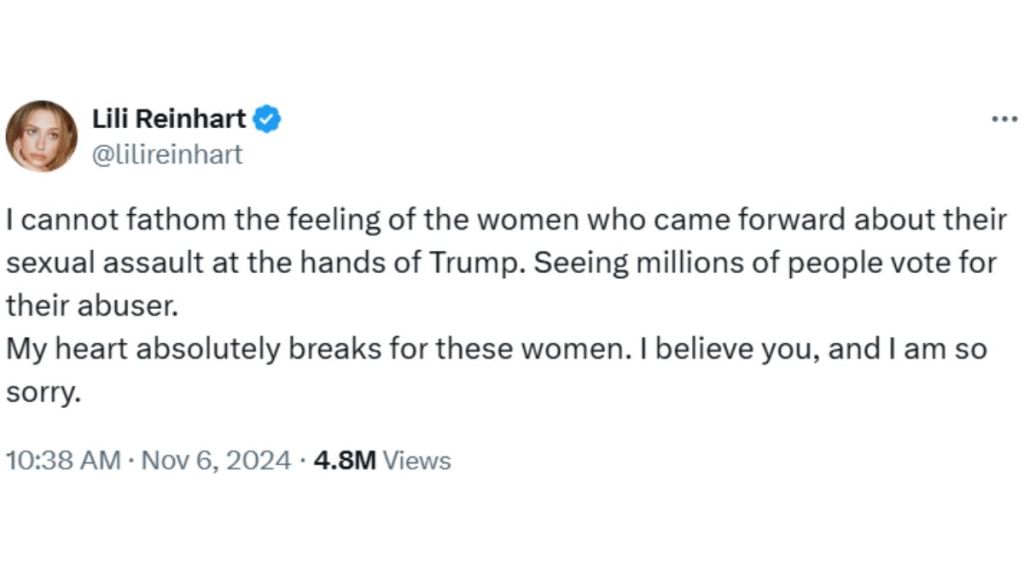1024x576 pixels.
Task: Click Lili Reinhart's profile avatar photo
Action: [41, 135]
